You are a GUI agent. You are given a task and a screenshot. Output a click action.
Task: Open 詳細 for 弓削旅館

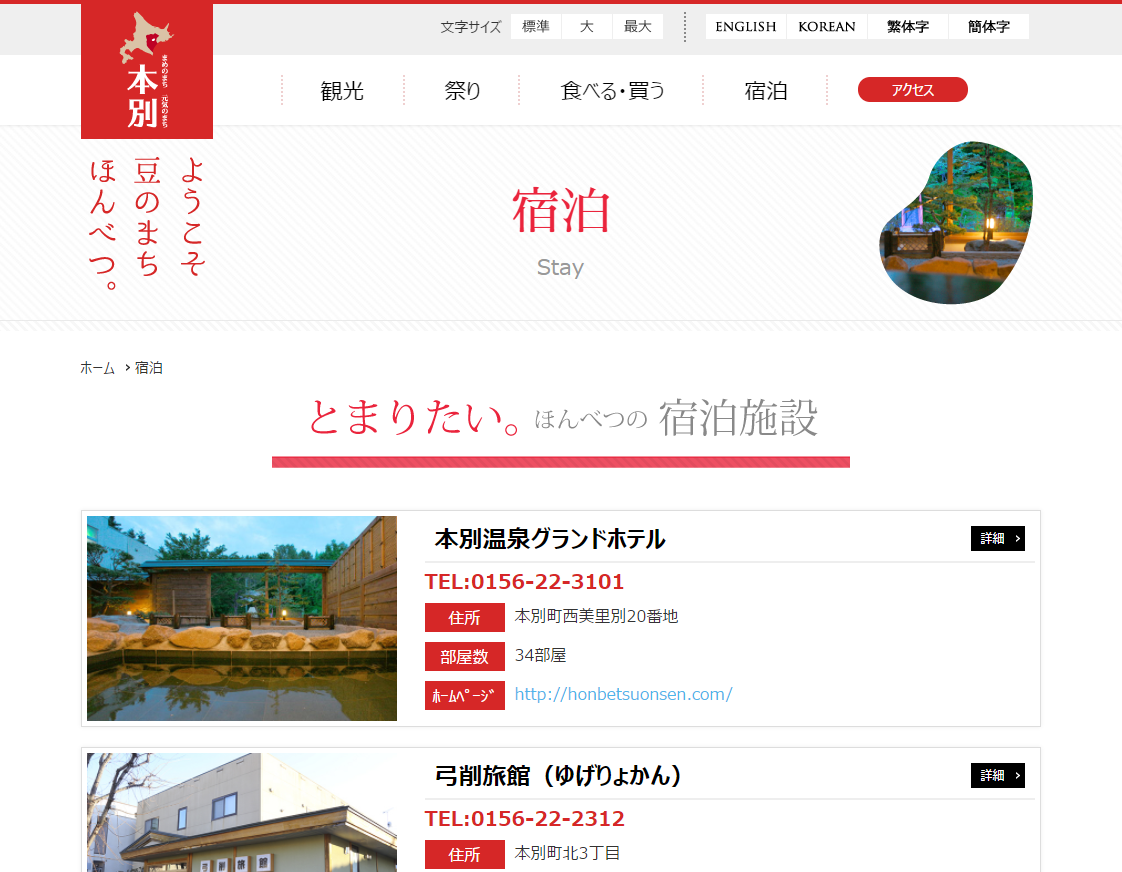click(997, 775)
